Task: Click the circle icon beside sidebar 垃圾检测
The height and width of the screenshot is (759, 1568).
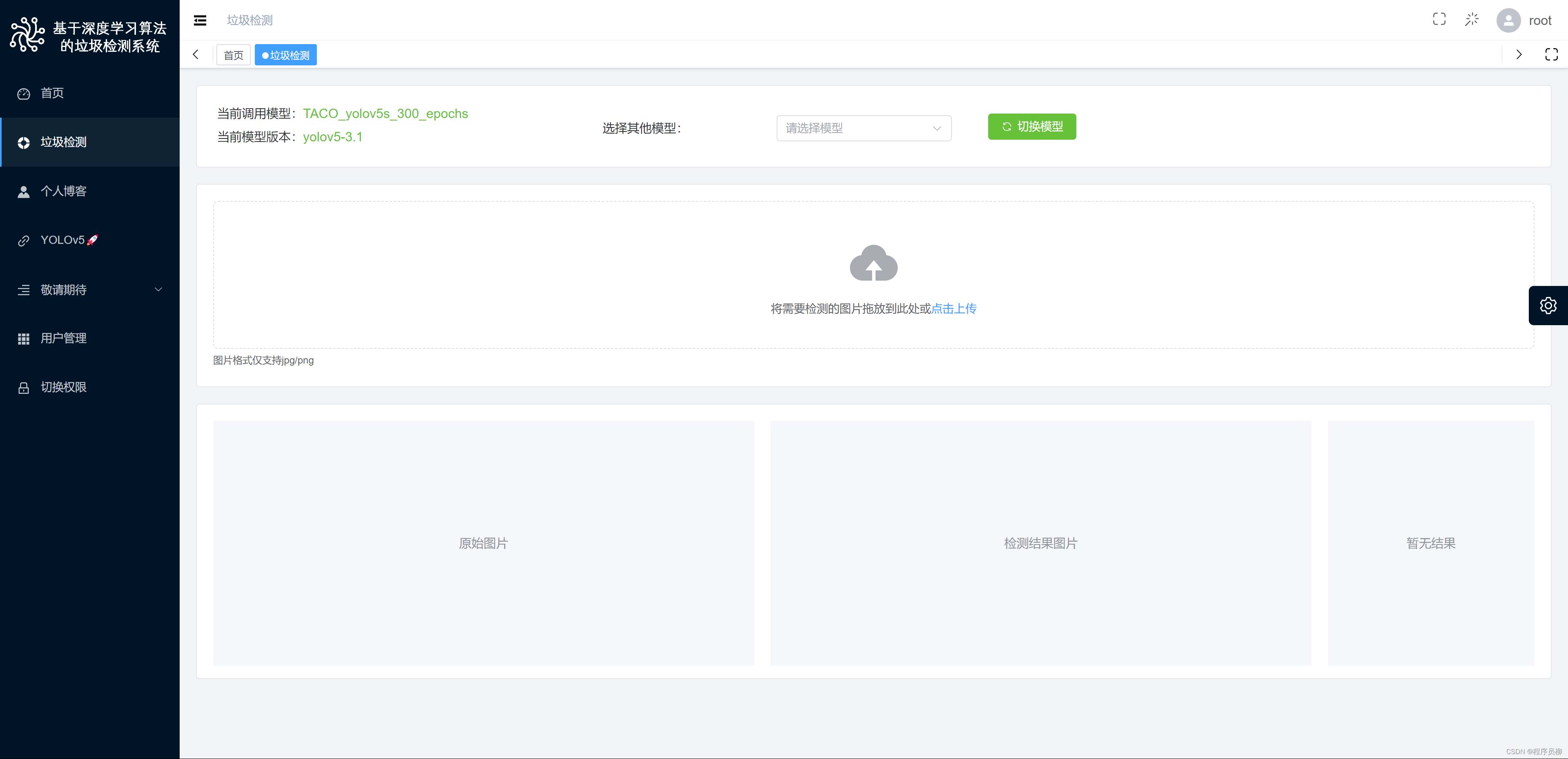Action: pos(24,143)
